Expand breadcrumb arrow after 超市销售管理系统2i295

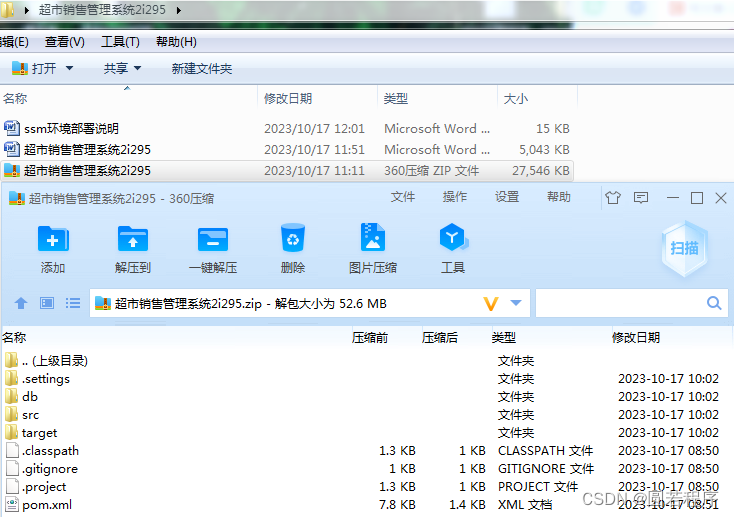point(178,10)
